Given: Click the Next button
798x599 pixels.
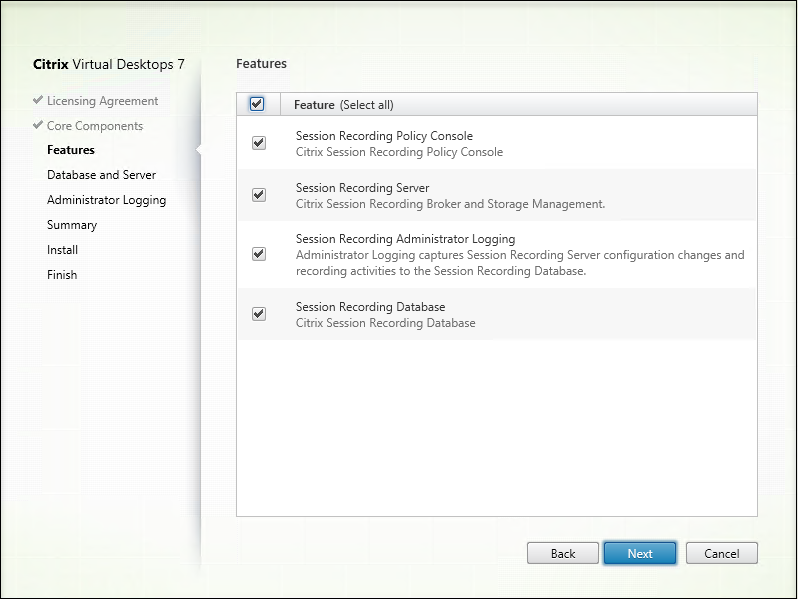Looking at the screenshot, I should (x=640, y=553).
